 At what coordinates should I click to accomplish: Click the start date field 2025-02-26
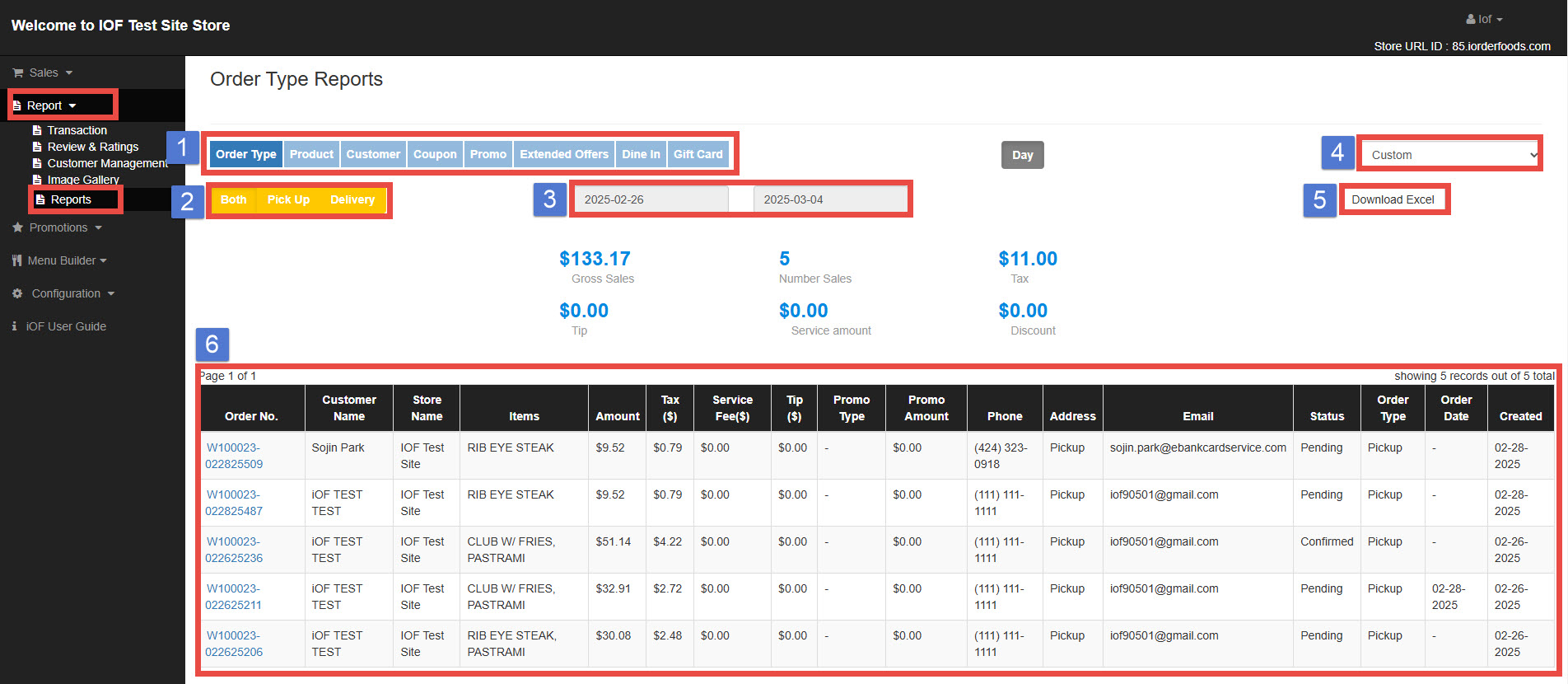click(x=651, y=199)
